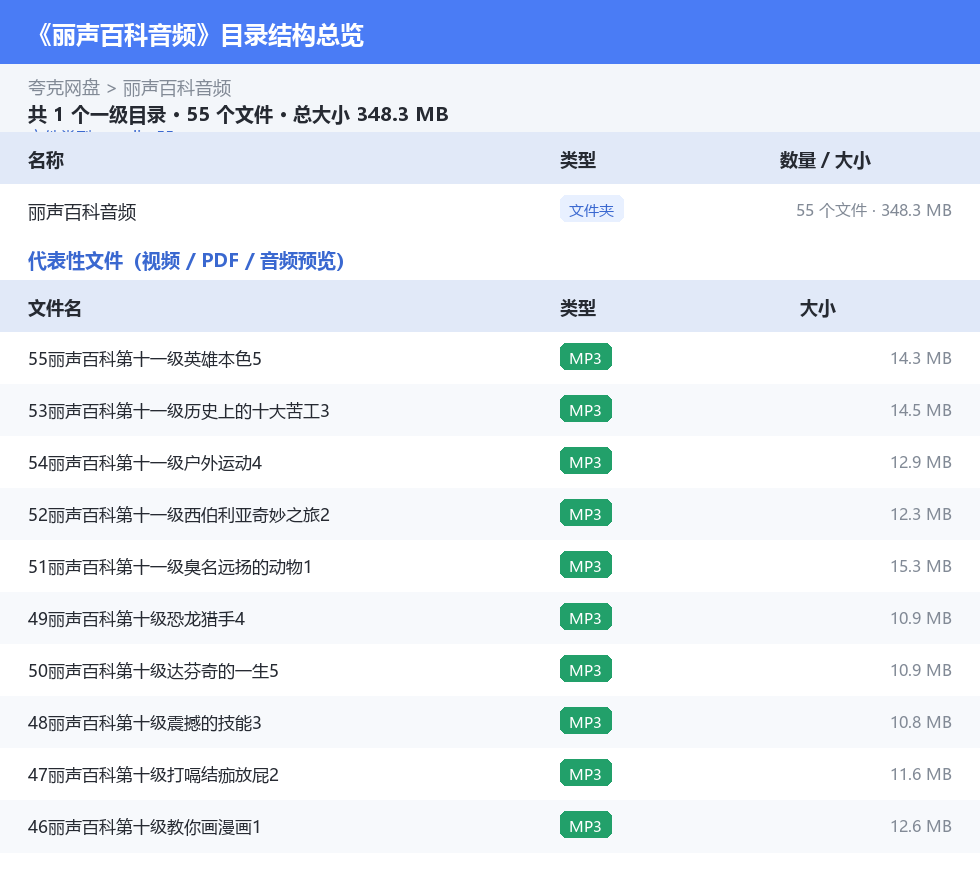The image size is (980, 884).
Task: Click the 文件名 column header
Action: pyautogui.click(x=54, y=308)
